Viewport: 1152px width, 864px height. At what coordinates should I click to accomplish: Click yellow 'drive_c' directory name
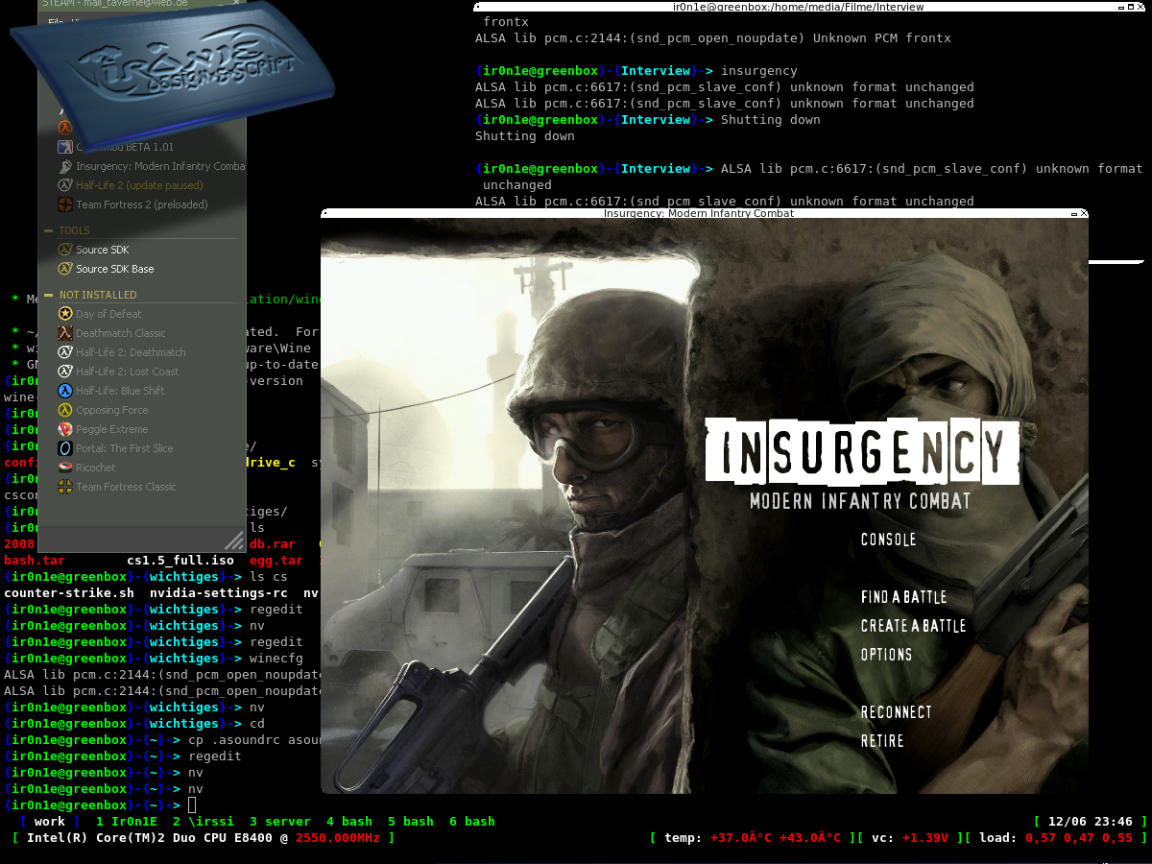click(x=270, y=463)
